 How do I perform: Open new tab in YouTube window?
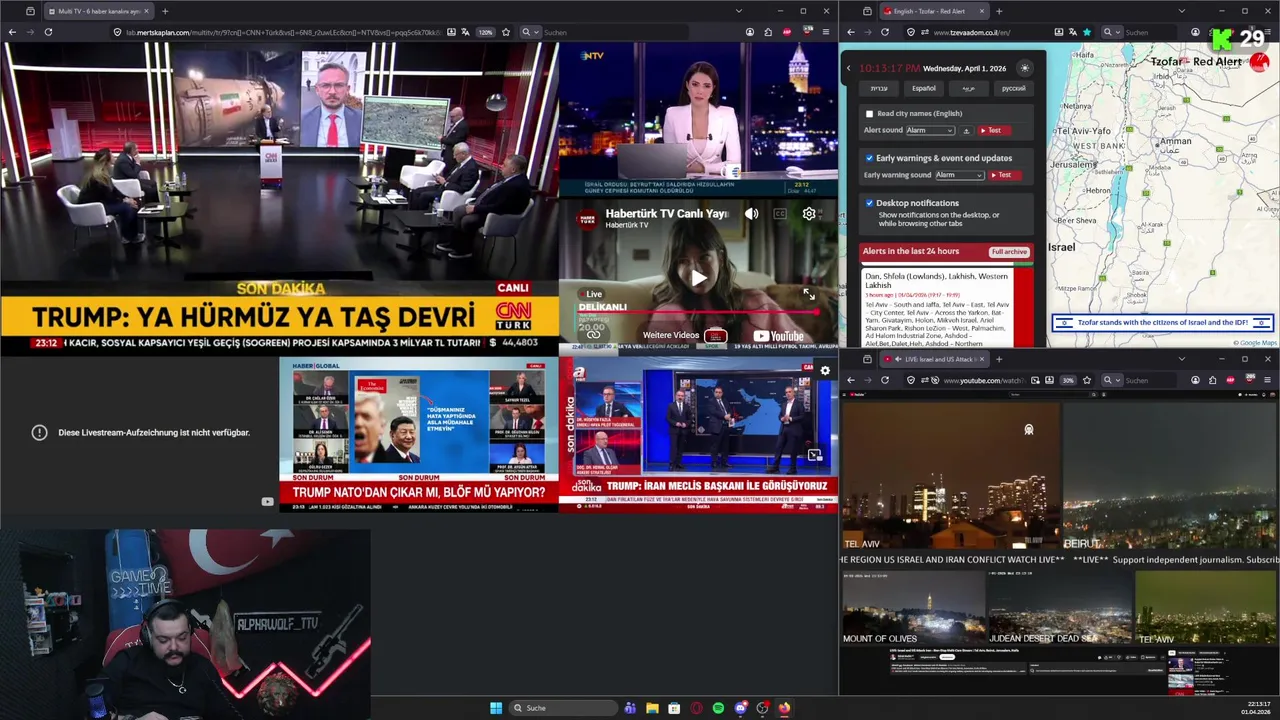tap(999, 359)
